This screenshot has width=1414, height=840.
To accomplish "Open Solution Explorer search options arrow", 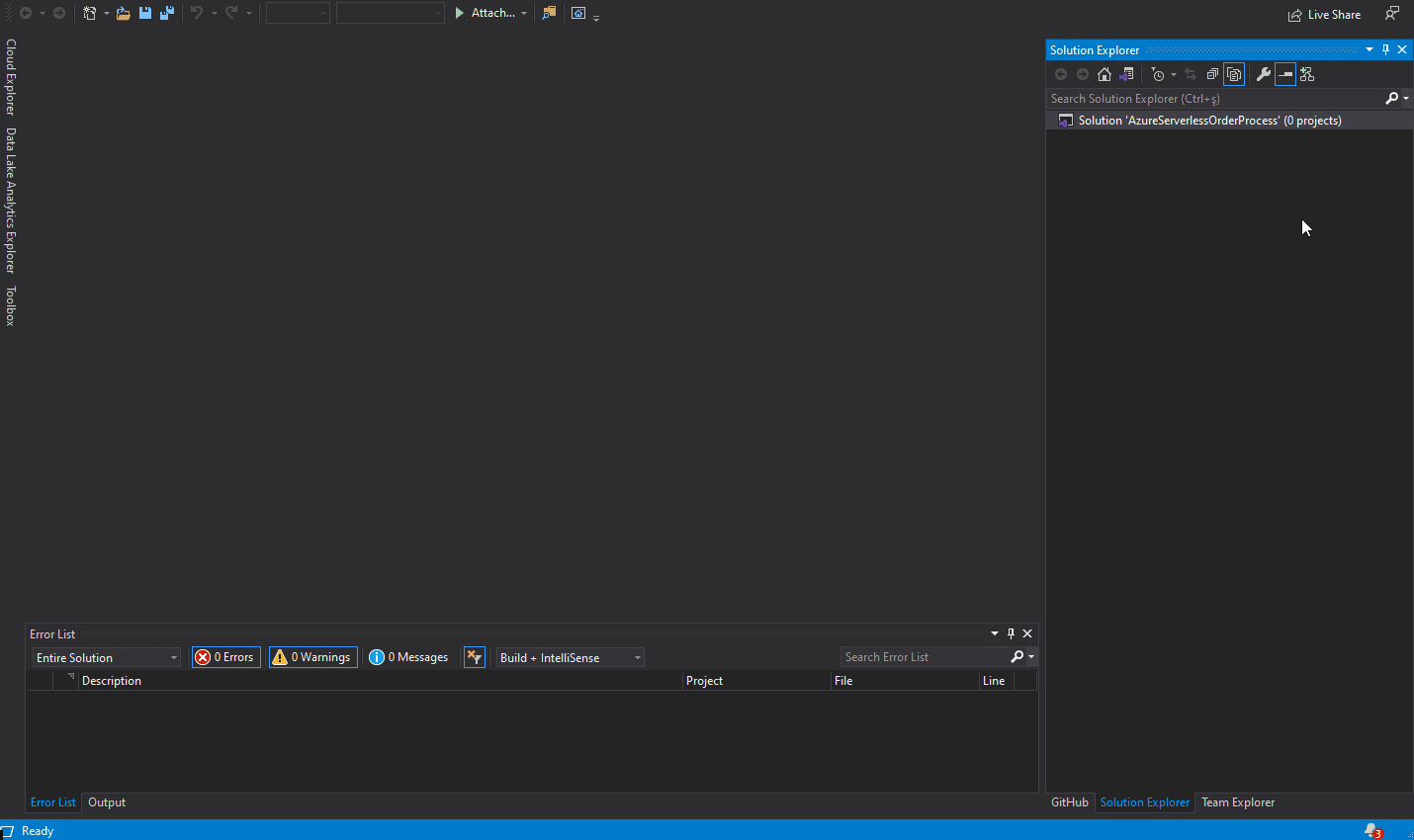I will (x=1406, y=98).
